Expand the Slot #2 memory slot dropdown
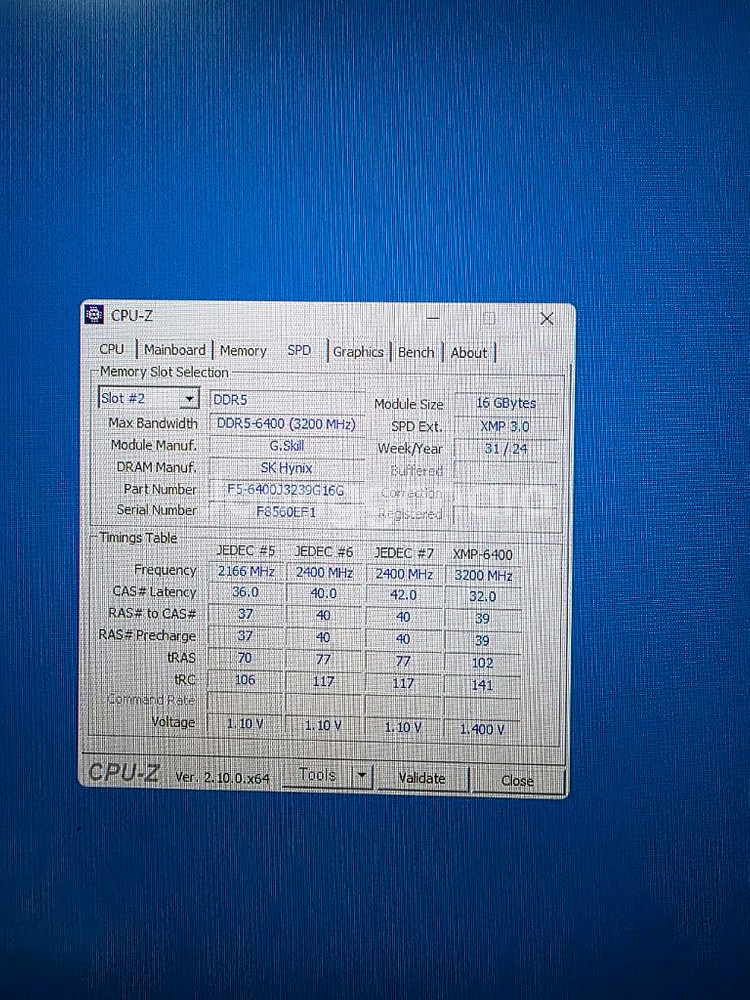 click(x=189, y=399)
